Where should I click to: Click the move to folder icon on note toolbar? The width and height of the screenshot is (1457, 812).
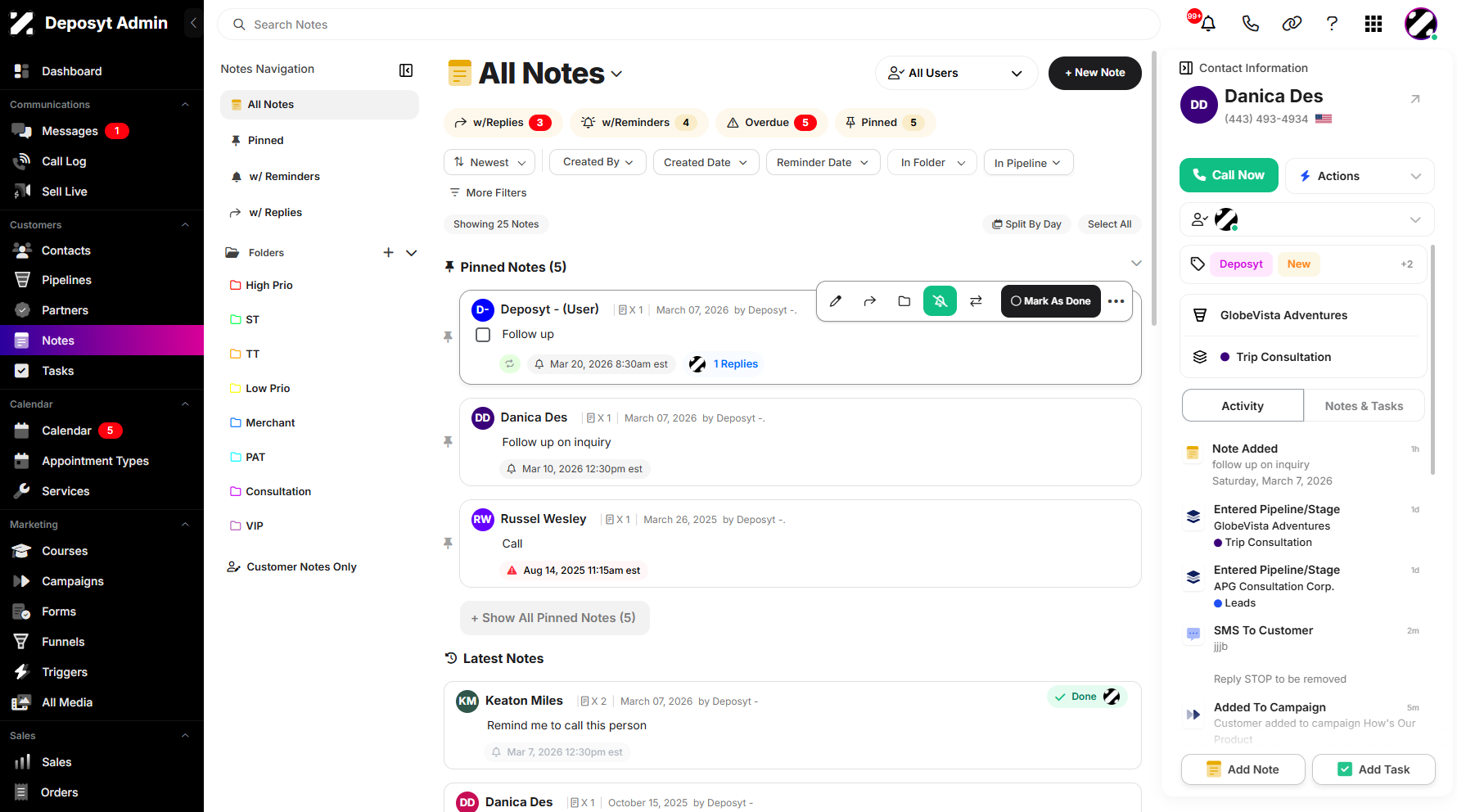904,301
